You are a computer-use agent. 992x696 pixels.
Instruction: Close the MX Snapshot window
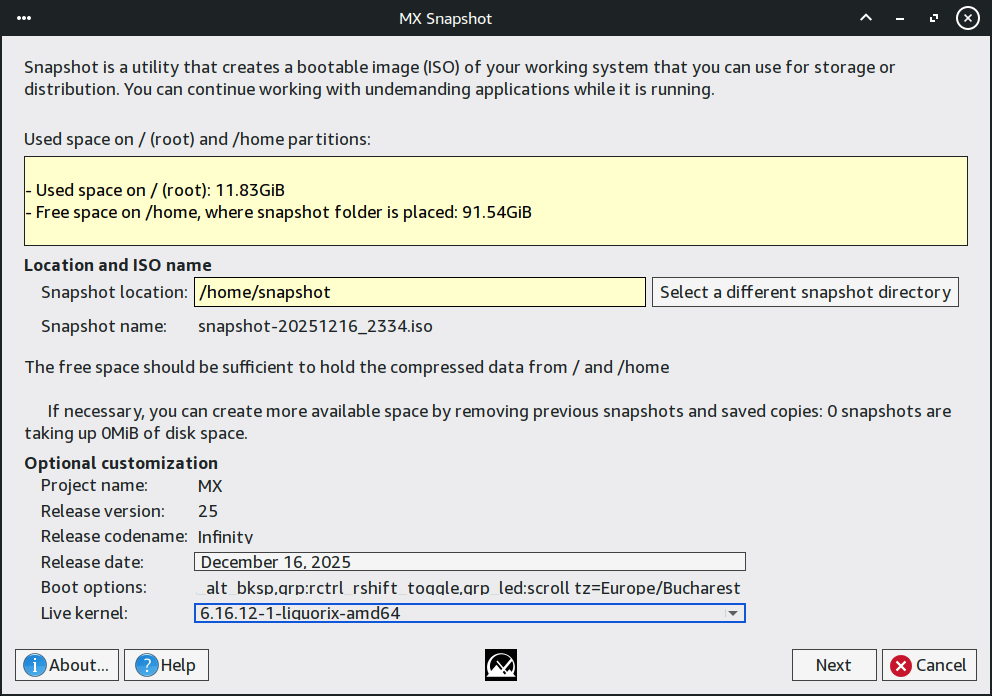click(x=967, y=18)
